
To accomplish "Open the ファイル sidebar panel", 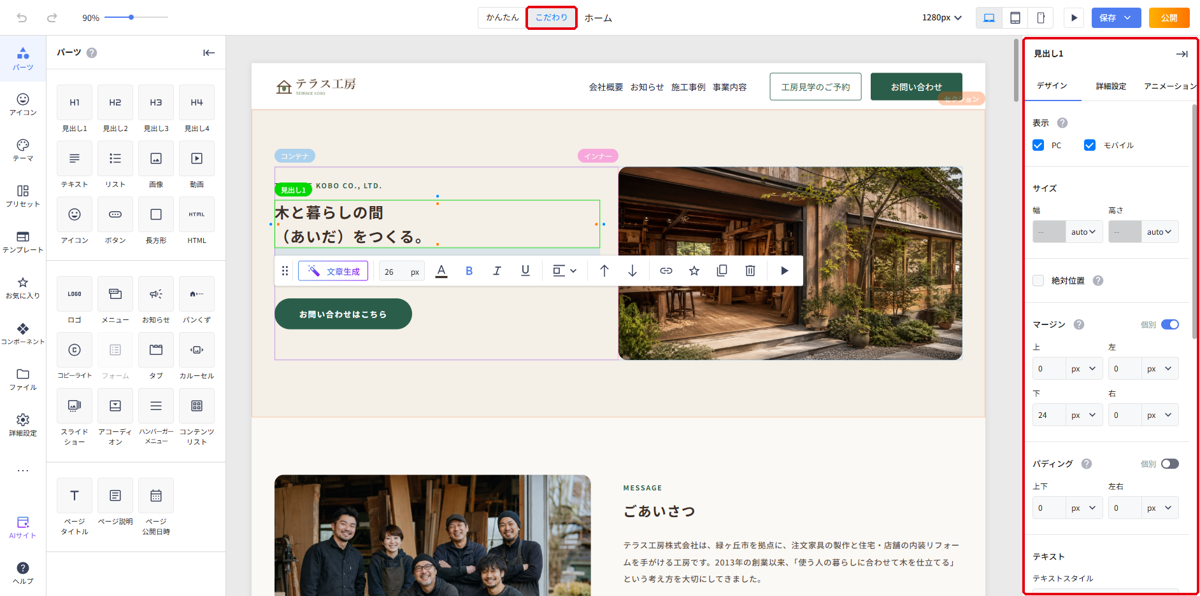I will [x=22, y=380].
